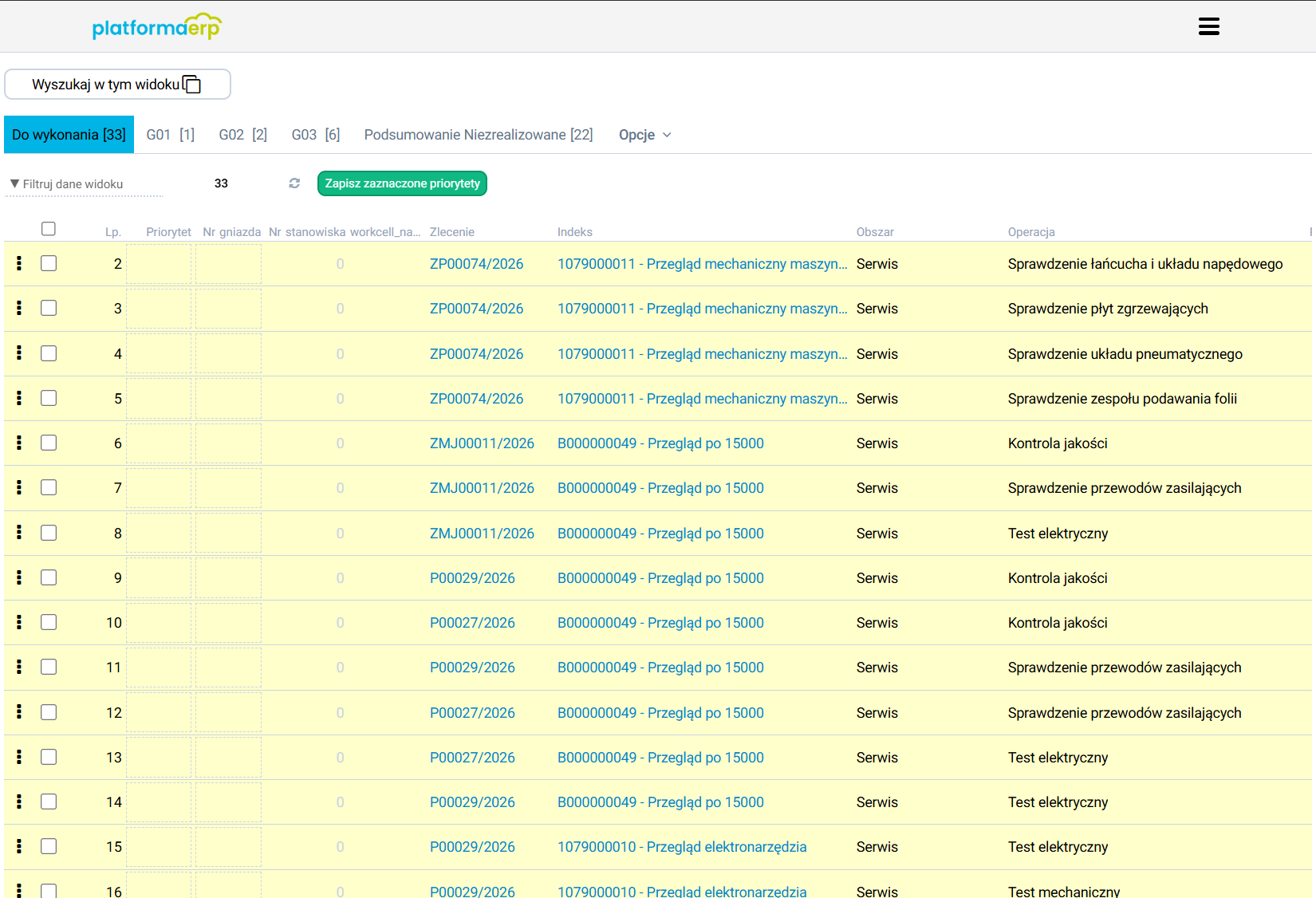The image size is (1316, 898).
Task: Click the Nr gniazda cell in row 7
Action: [228, 488]
